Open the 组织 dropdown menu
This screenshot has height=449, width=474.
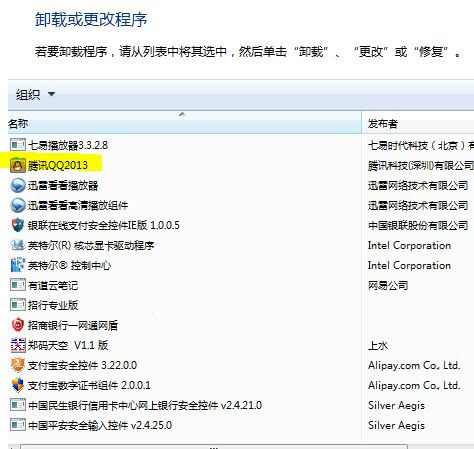point(35,94)
